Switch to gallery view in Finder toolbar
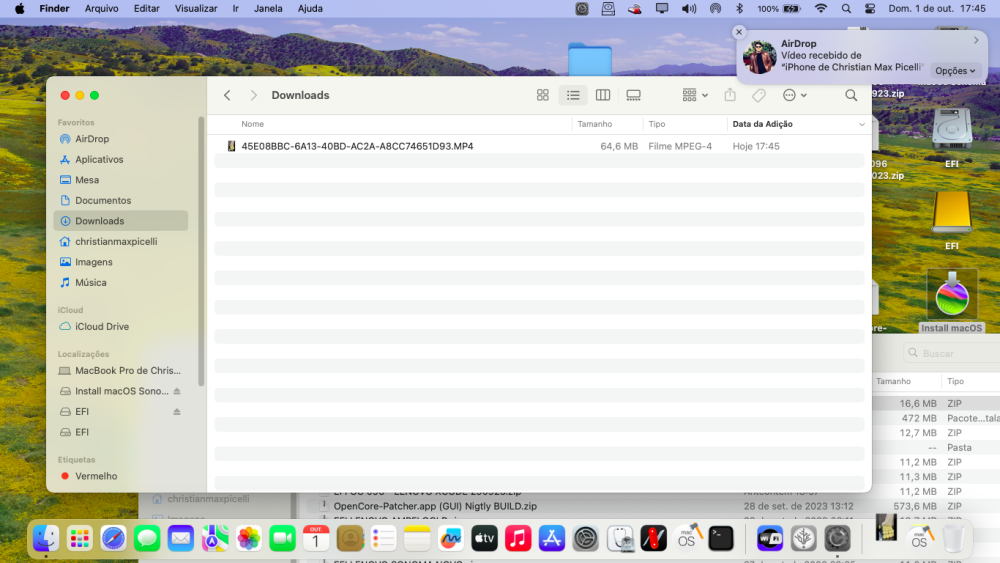This screenshot has height=563, width=1000. click(x=633, y=95)
